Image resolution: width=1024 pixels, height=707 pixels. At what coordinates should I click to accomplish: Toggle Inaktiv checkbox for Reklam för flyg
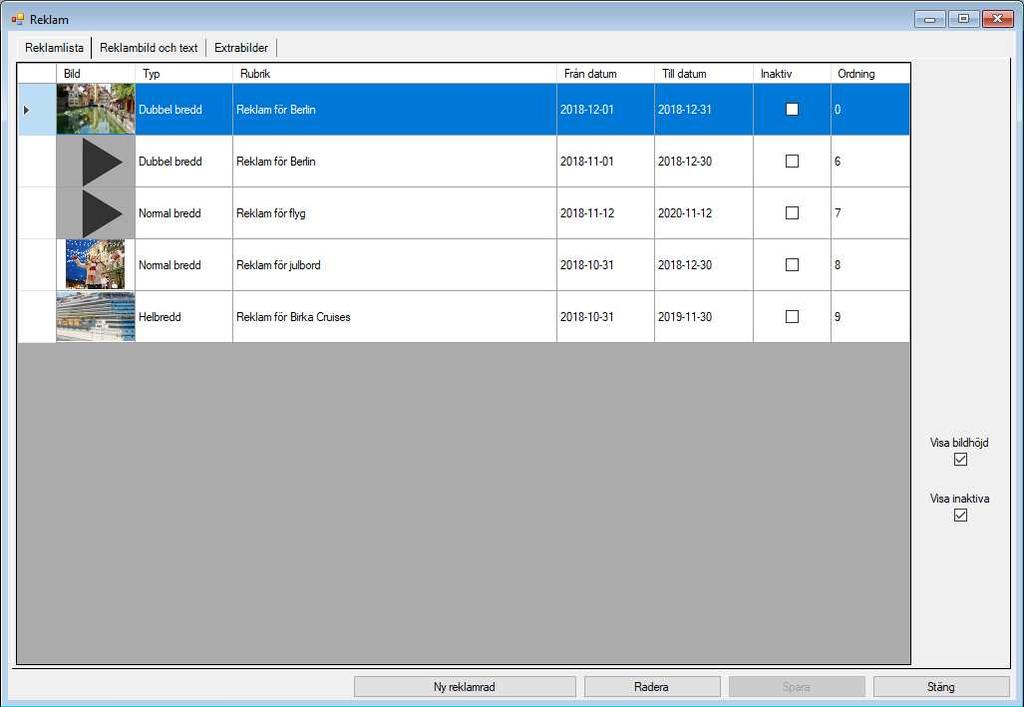click(792, 213)
